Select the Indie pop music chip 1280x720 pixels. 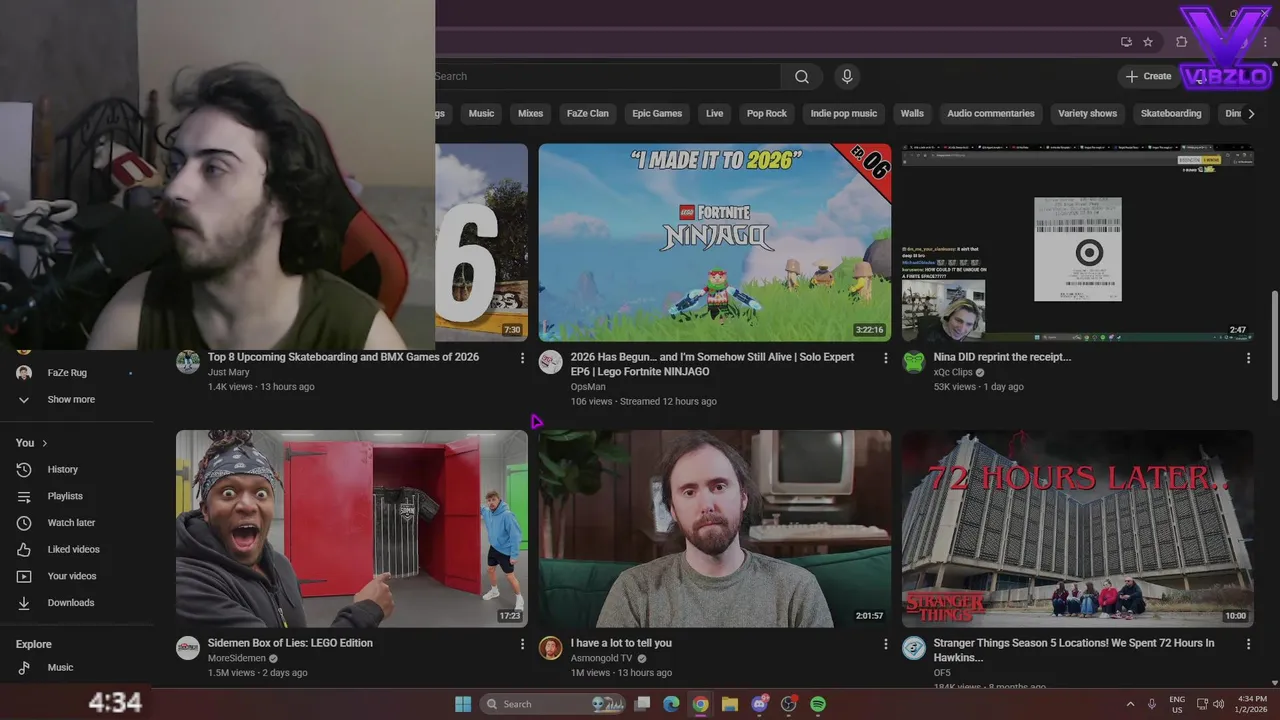coord(844,114)
